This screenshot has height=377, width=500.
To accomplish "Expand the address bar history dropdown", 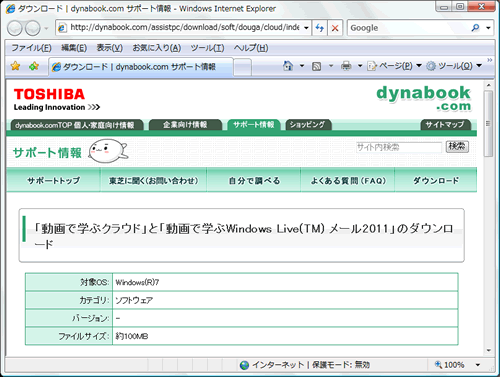I will tap(306, 28).
